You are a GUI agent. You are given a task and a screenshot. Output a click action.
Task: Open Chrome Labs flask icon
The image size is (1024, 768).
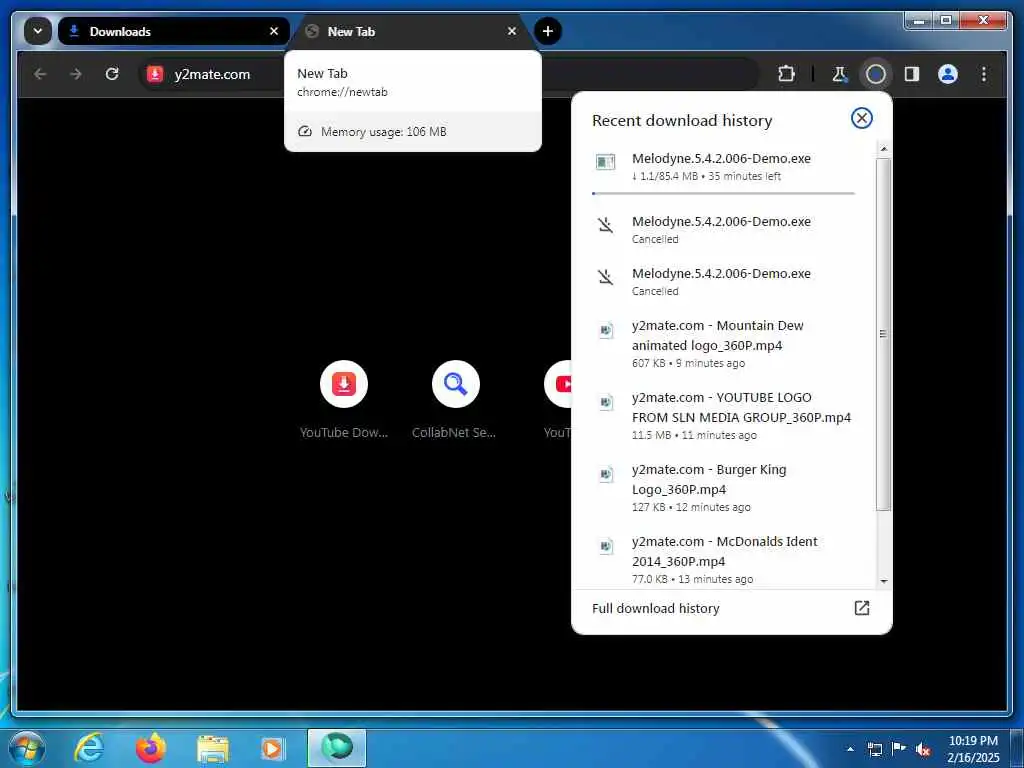click(840, 74)
